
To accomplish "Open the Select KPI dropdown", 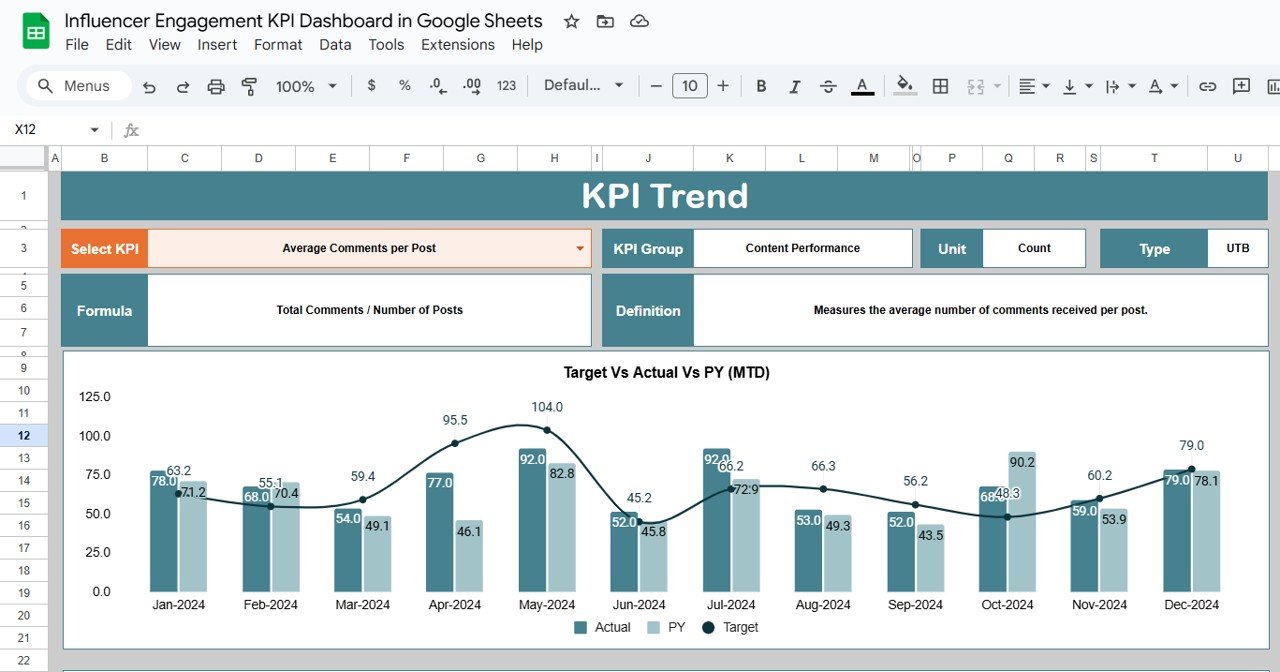I will [578, 248].
